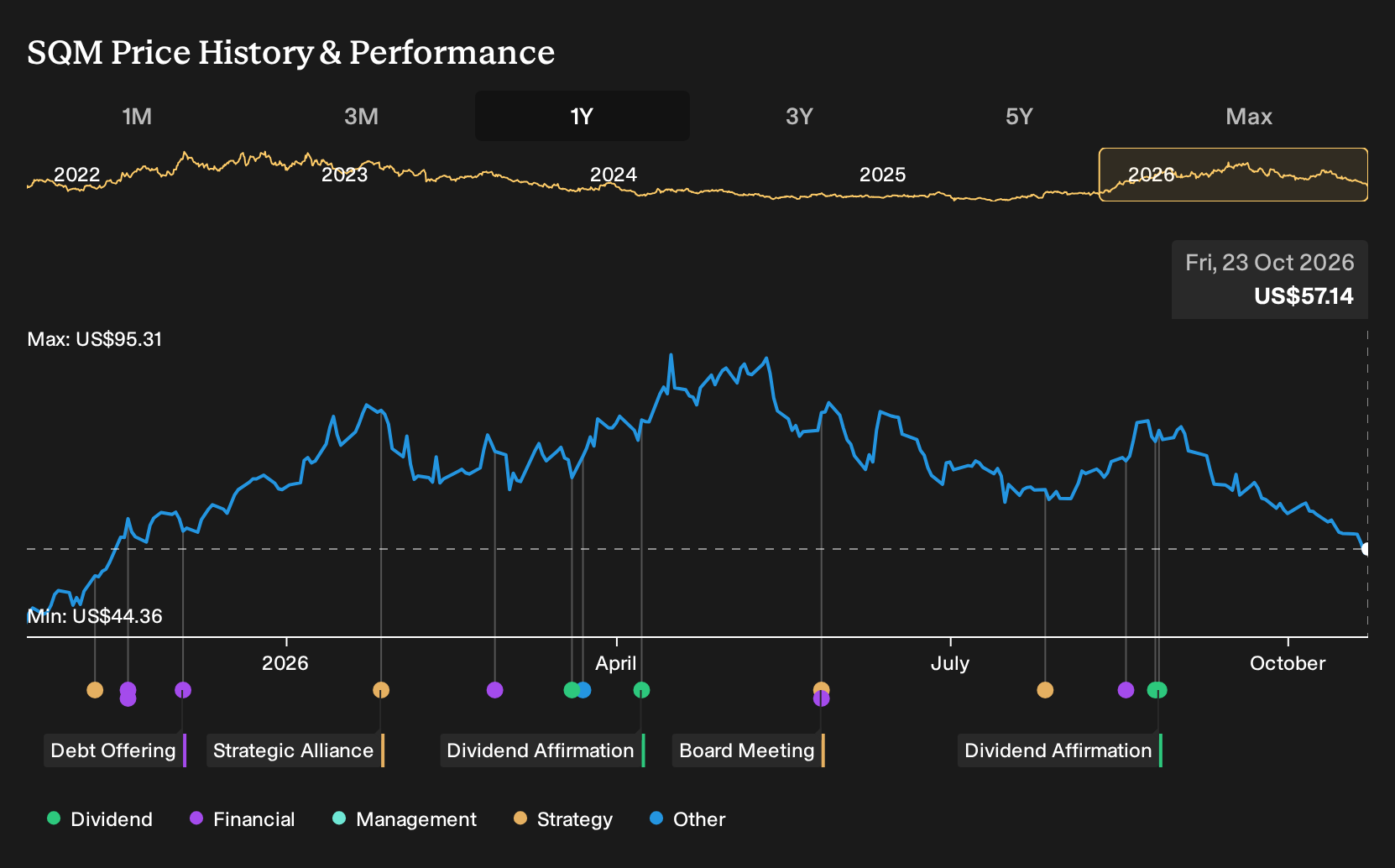Show the Max time range
Viewport: 1395px width, 868px height.
(1249, 116)
